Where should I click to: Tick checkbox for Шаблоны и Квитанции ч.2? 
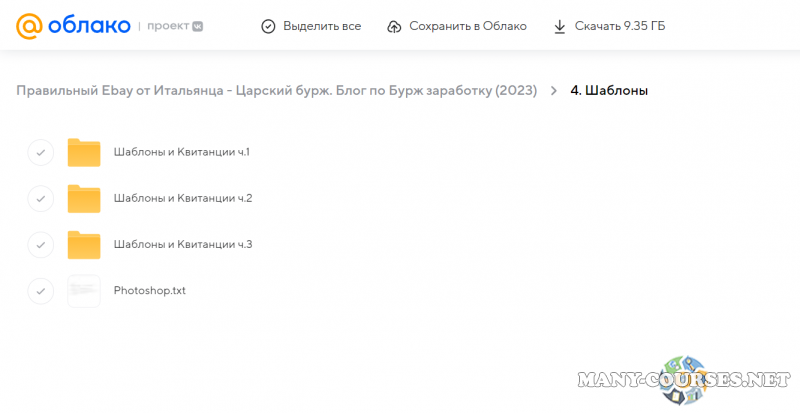point(40,198)
